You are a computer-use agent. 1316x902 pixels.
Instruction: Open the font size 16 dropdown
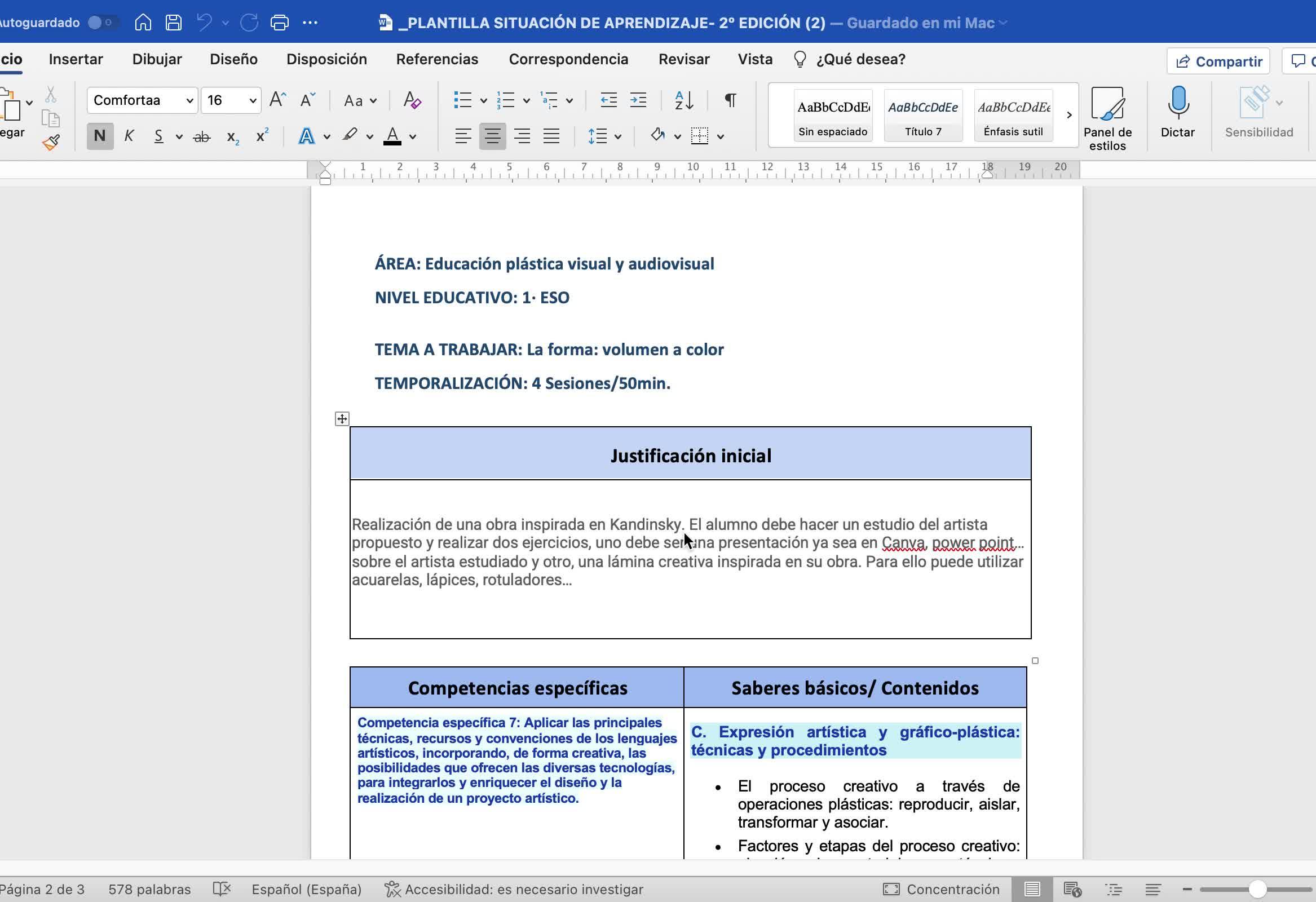pyautogui.click(x=253, y=101)
